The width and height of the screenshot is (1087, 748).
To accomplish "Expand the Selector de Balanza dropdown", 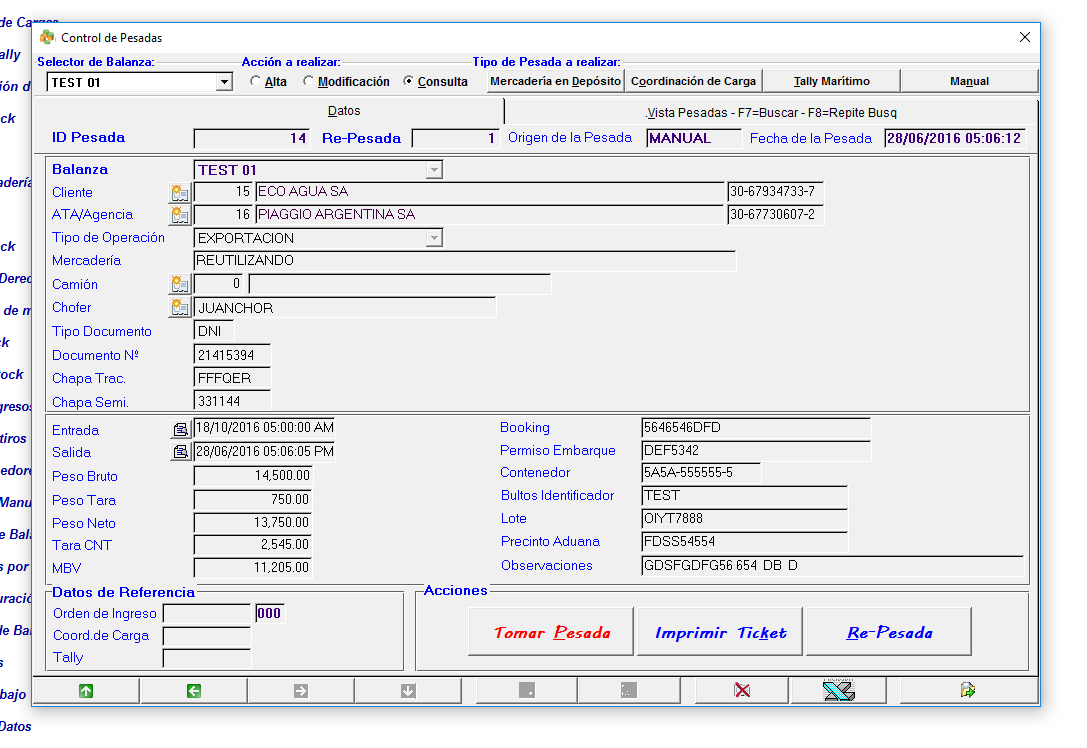I will tap(224, 83).
